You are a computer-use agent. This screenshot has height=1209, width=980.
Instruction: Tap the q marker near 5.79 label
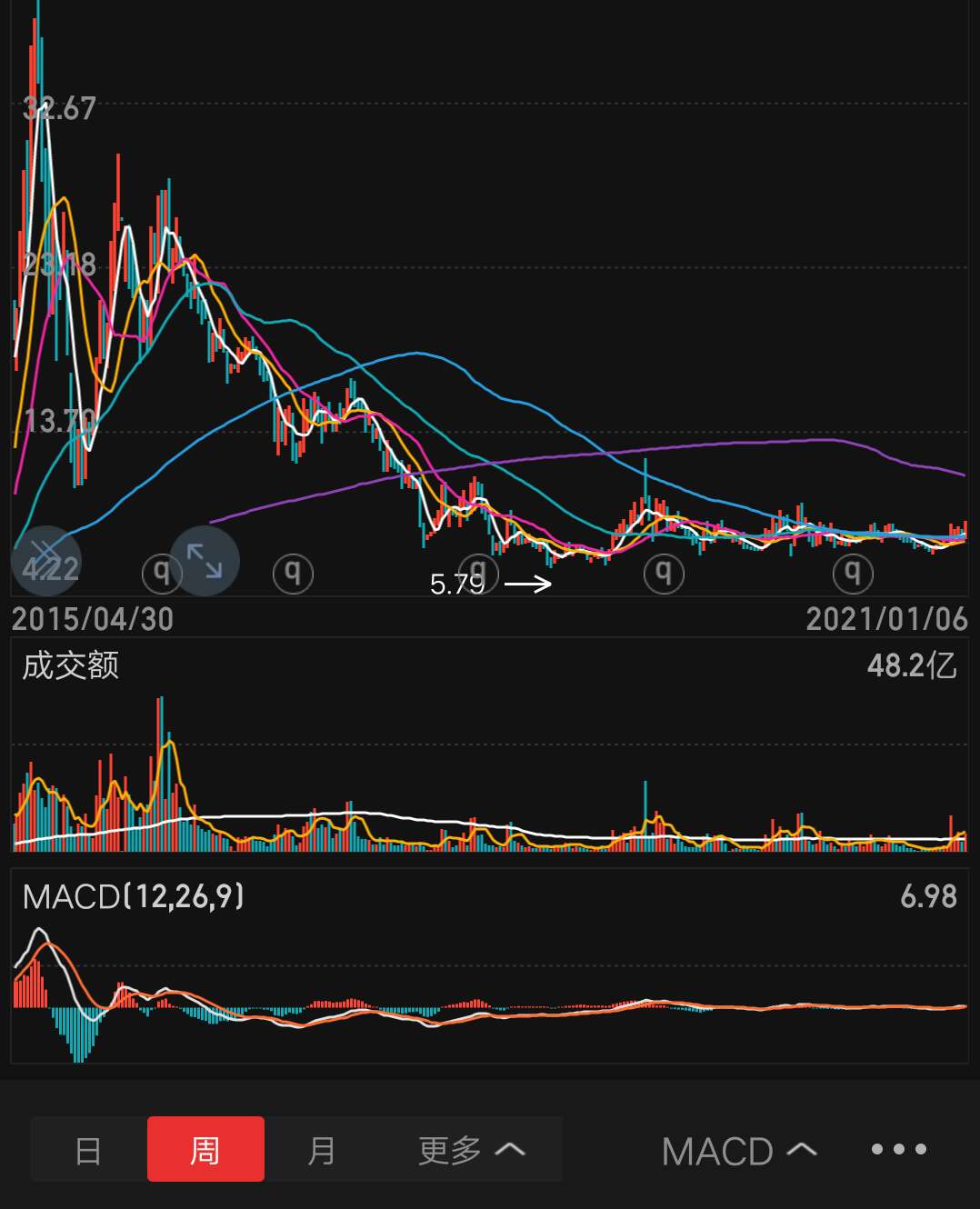tap(478, 574)
